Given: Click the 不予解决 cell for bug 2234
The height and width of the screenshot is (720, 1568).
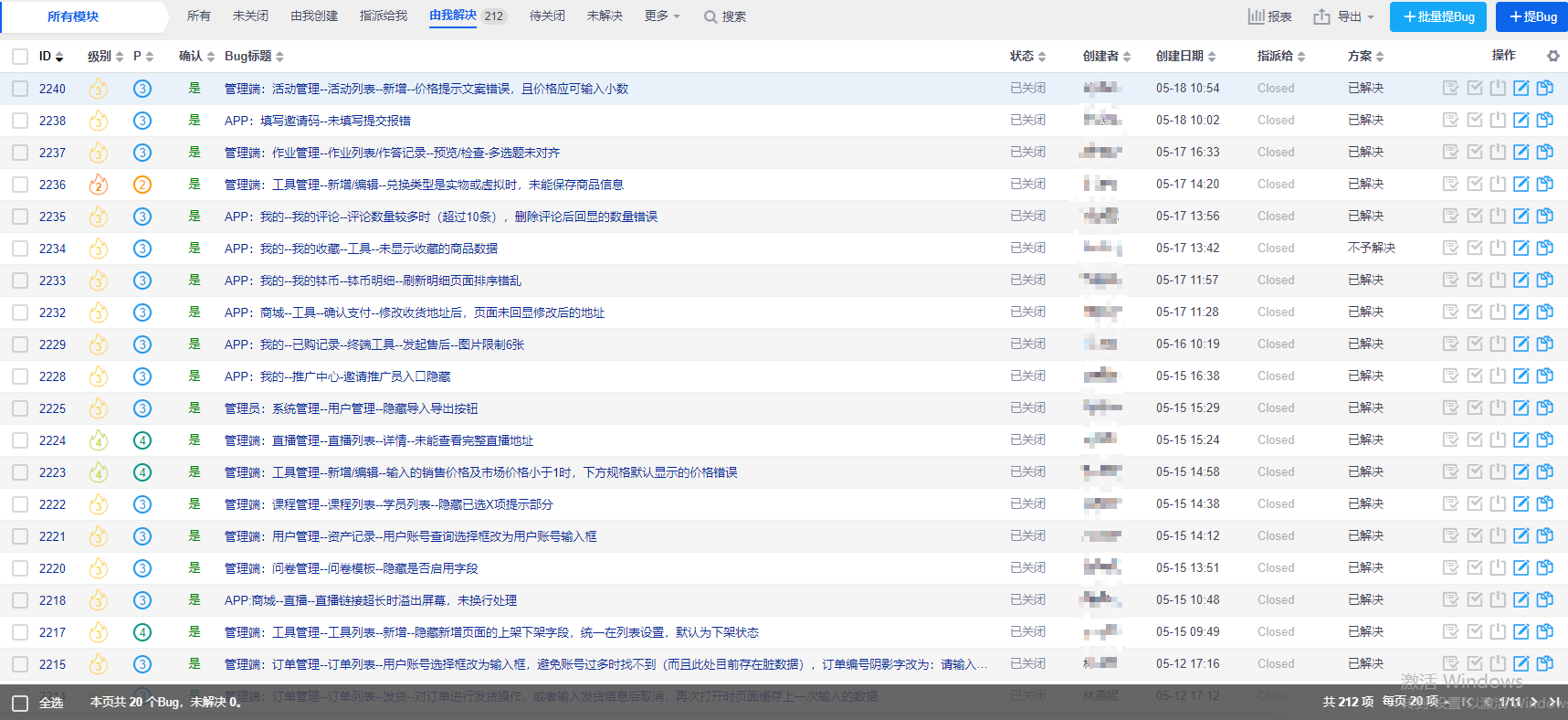Looking at the screenshot, I should (1372, 249).
